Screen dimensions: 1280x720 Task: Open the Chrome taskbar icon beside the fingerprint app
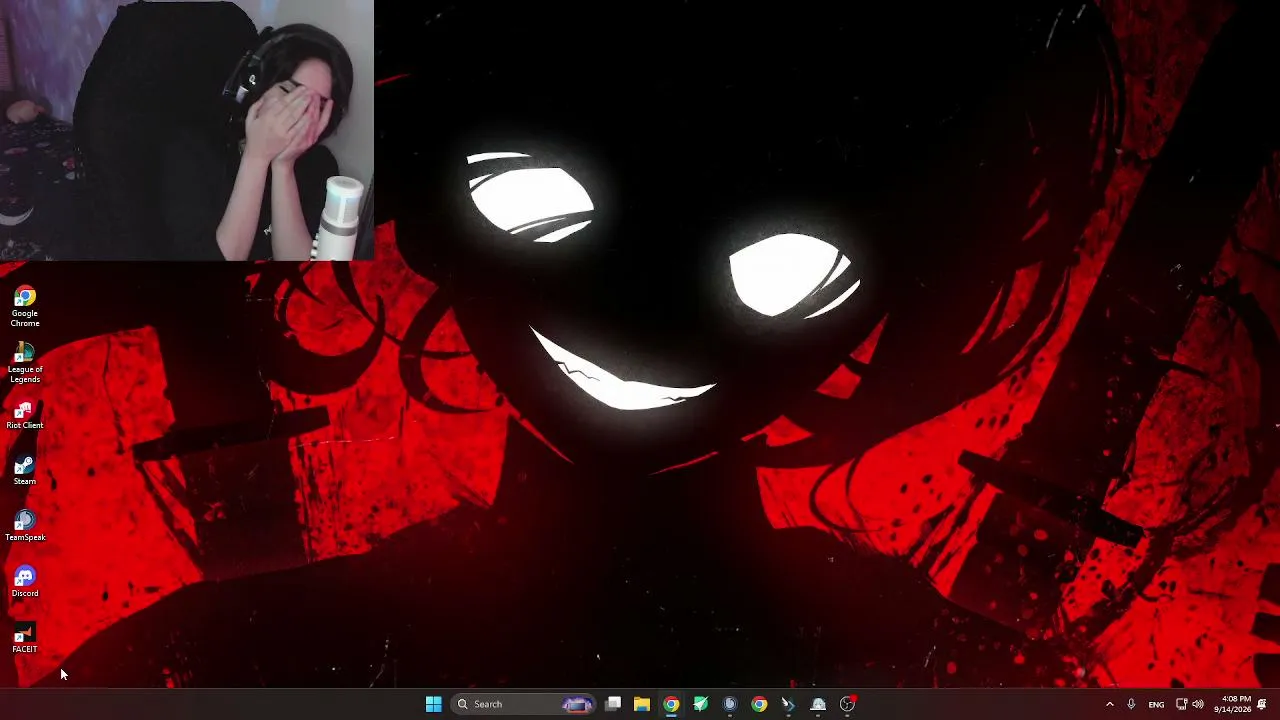tap(759, 704)
